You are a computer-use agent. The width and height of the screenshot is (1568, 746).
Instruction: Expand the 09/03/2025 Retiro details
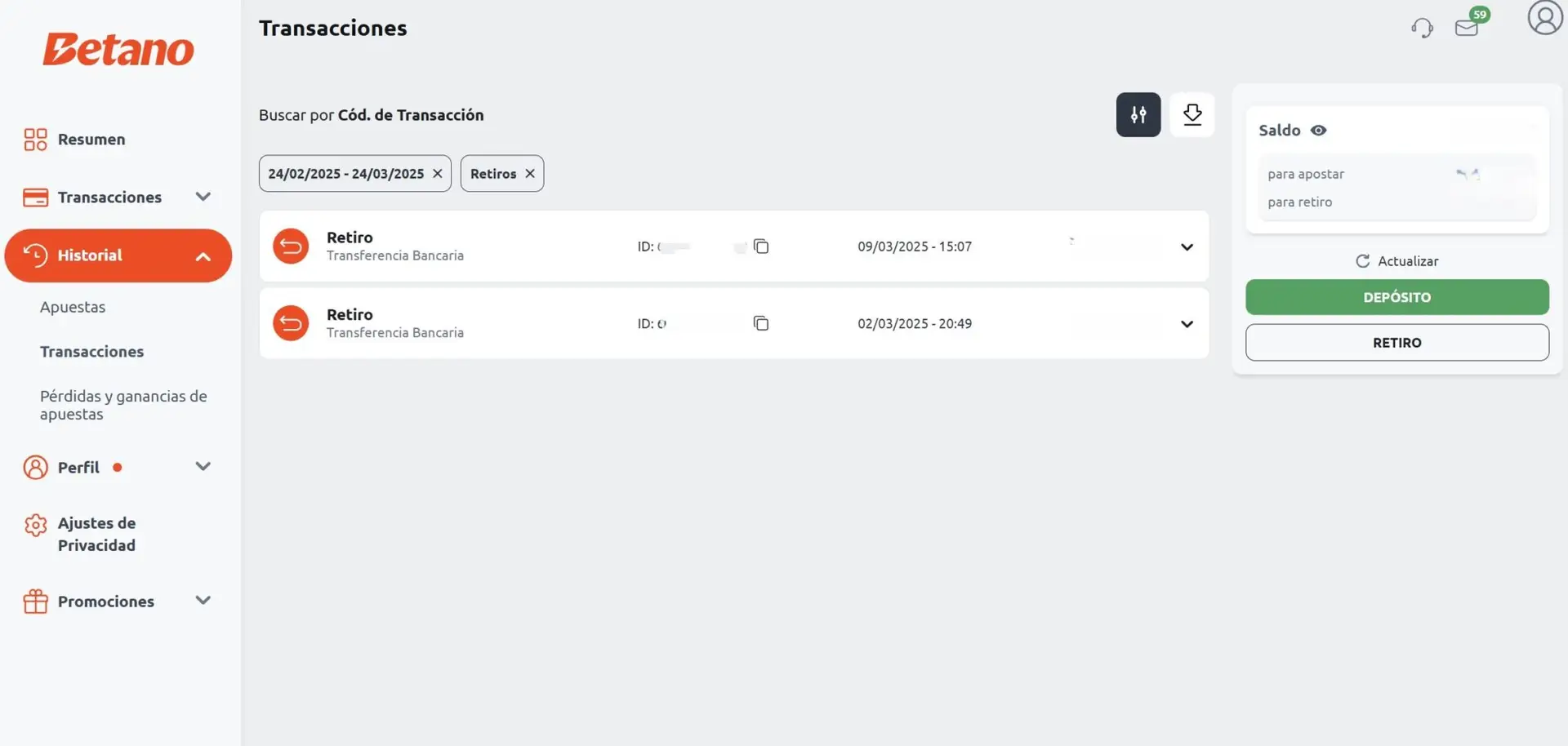pyautogui.click(x=1187, y=247)
